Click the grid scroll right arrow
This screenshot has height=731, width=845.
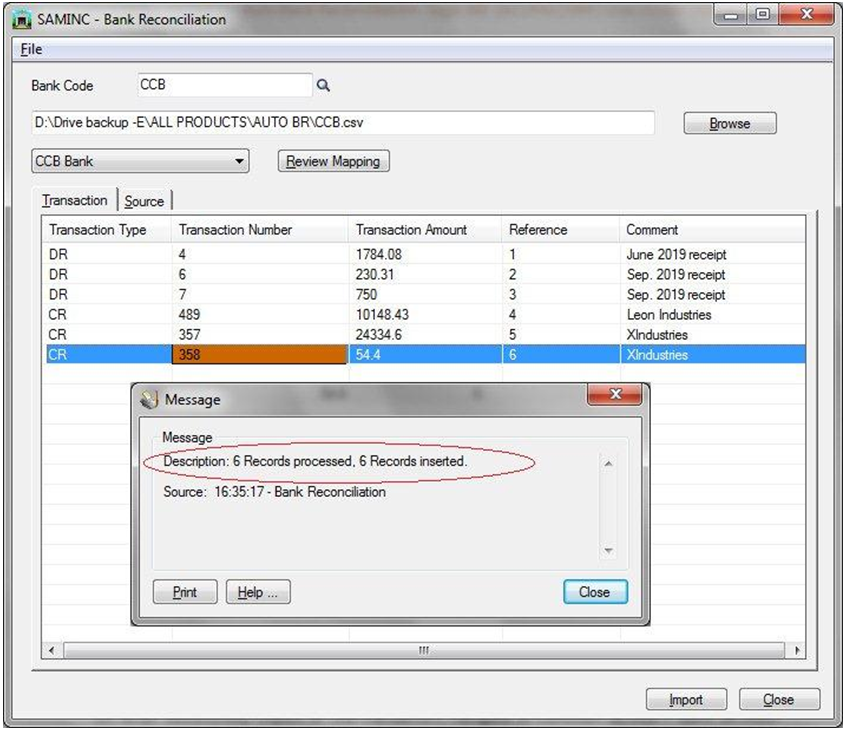click(798, 650)
